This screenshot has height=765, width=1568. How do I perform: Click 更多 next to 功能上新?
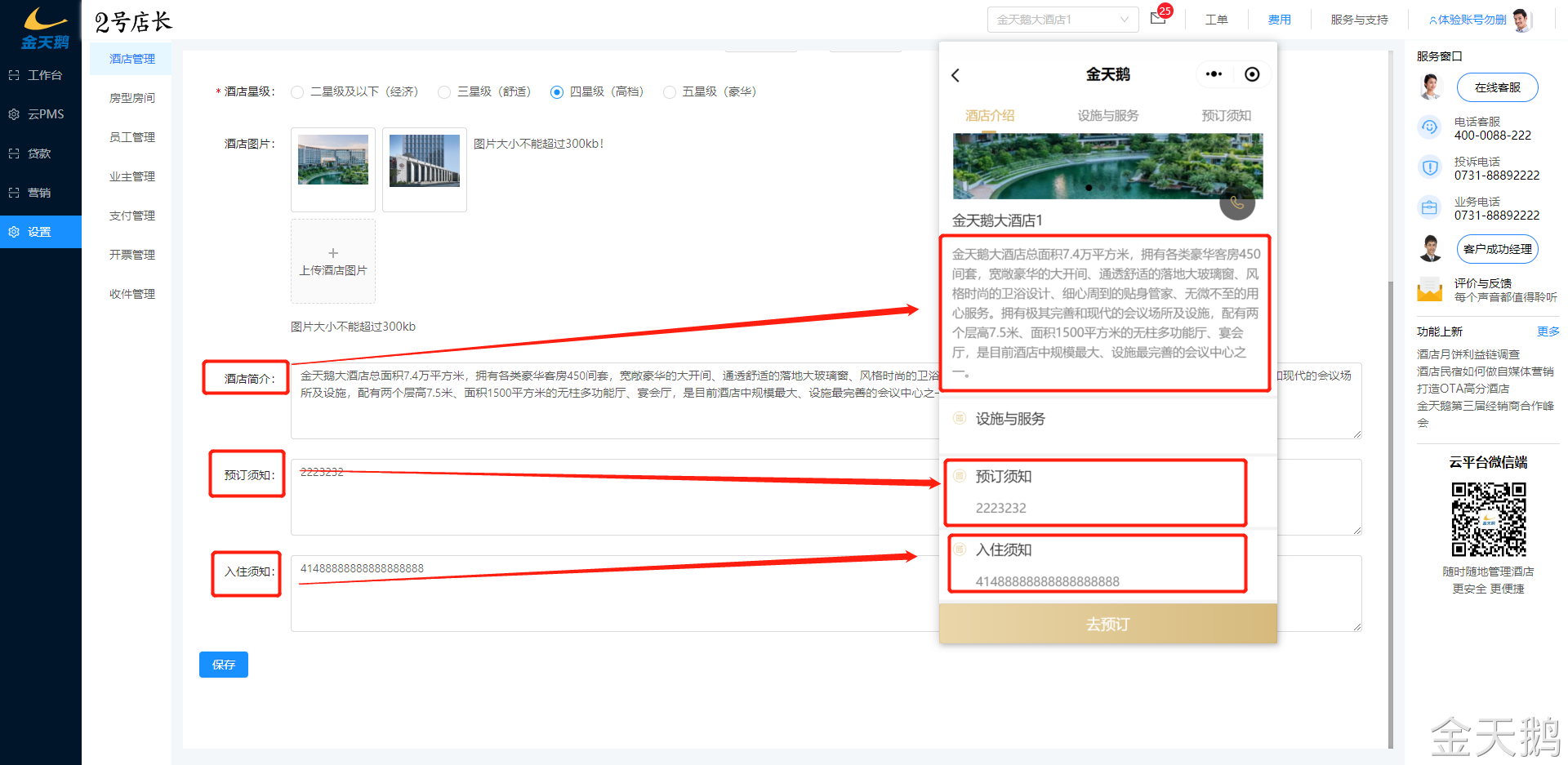(1548, 331)
